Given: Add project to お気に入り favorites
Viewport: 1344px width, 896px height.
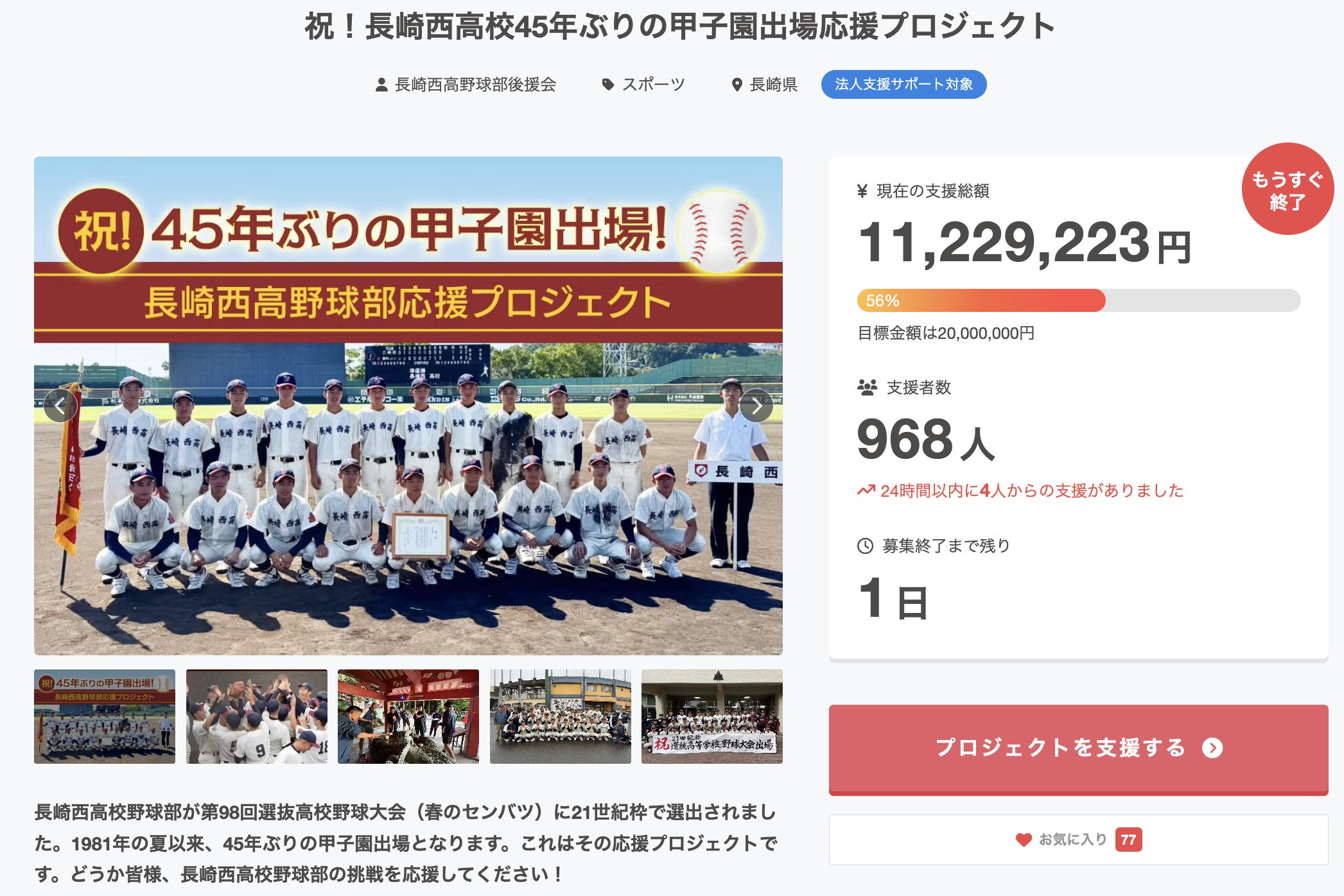Looking at the screenshot, I should click(x=1078, y=840).
